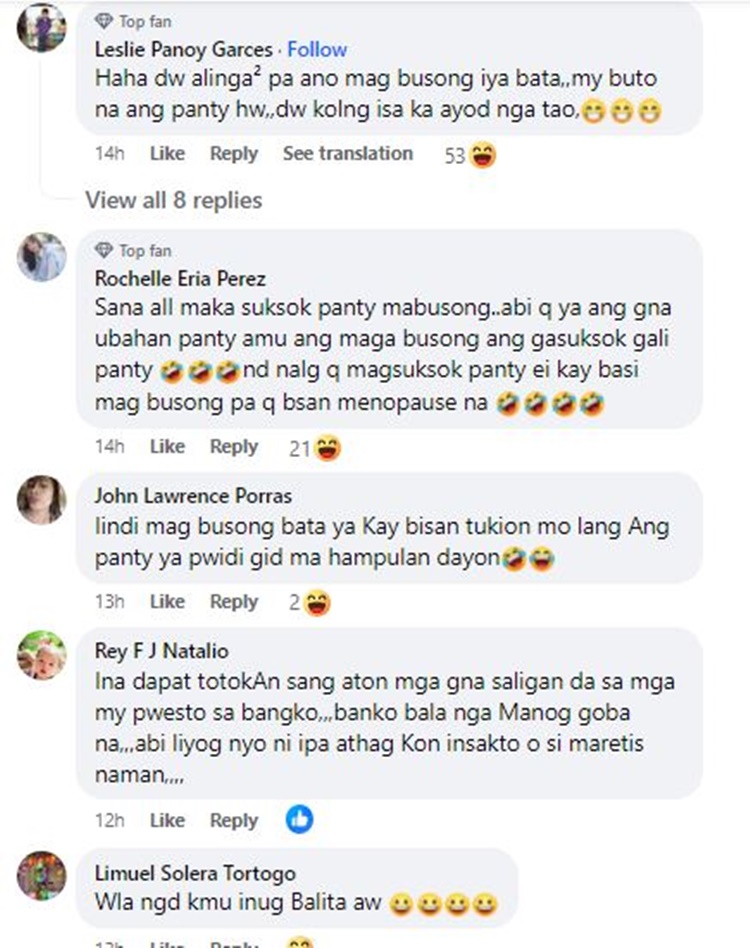Like Rey F J Natalio's comment
750x948 pixels.
click(x=167, y=820)
